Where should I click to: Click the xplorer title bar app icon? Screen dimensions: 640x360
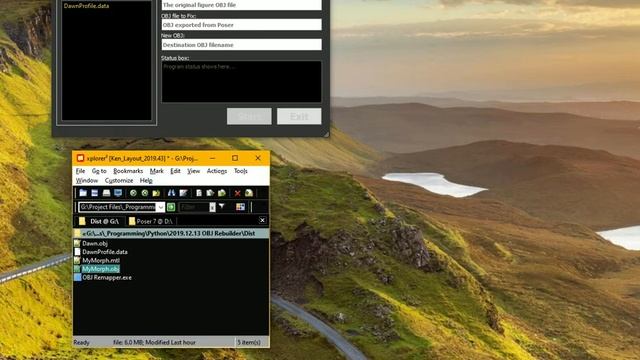(80, 158)
